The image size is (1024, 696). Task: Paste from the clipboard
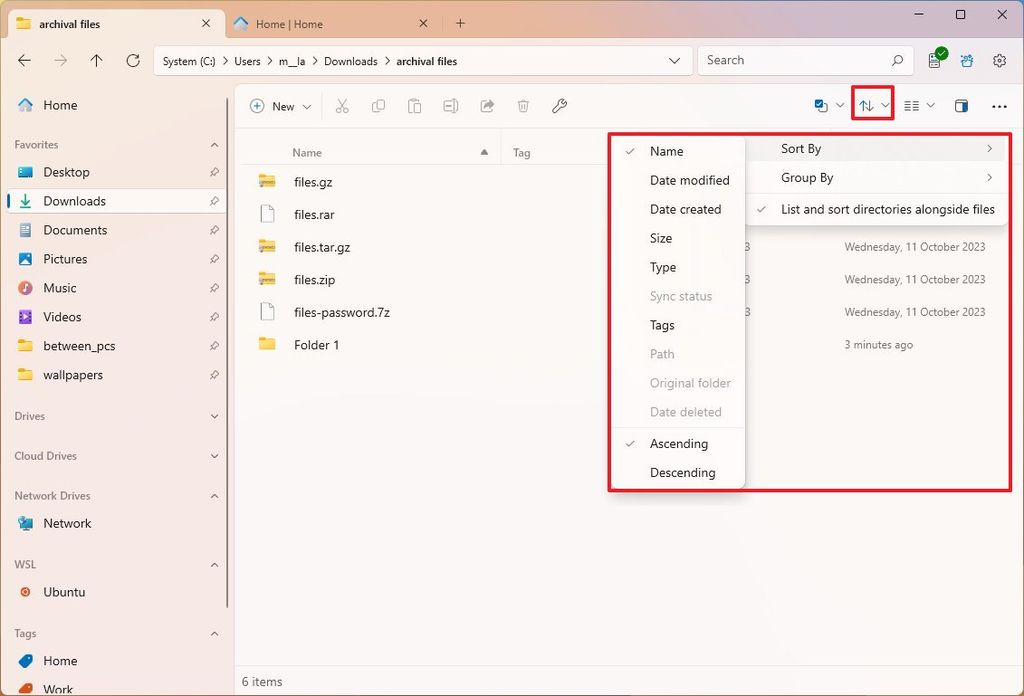click(415, 106)
